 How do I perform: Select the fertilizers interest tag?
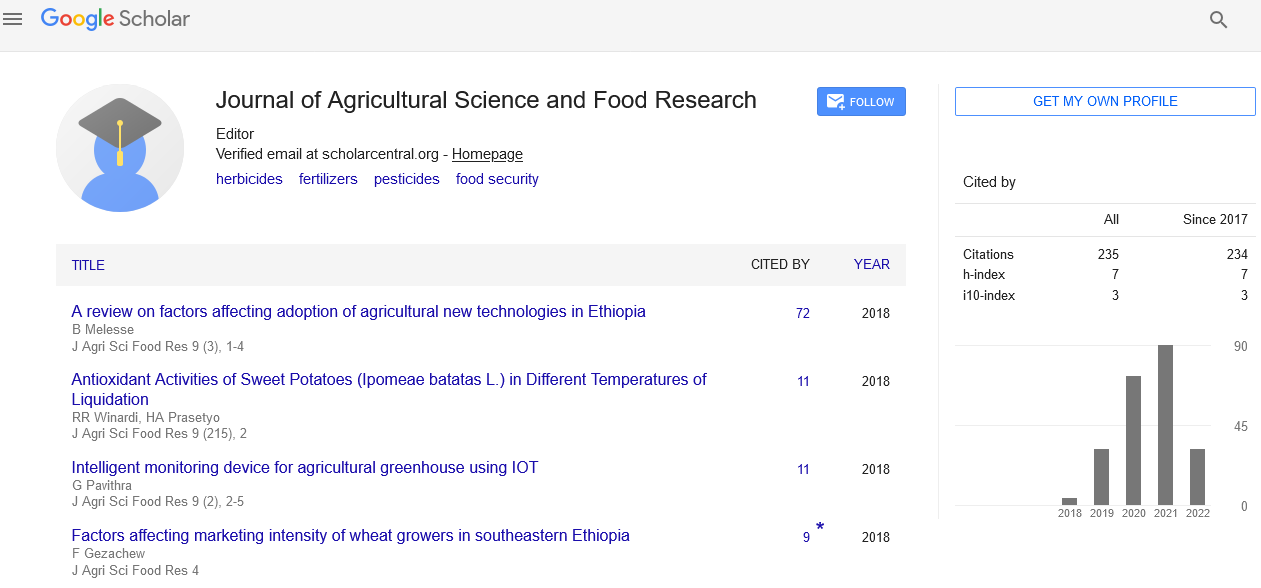click(x=328, y=179)
